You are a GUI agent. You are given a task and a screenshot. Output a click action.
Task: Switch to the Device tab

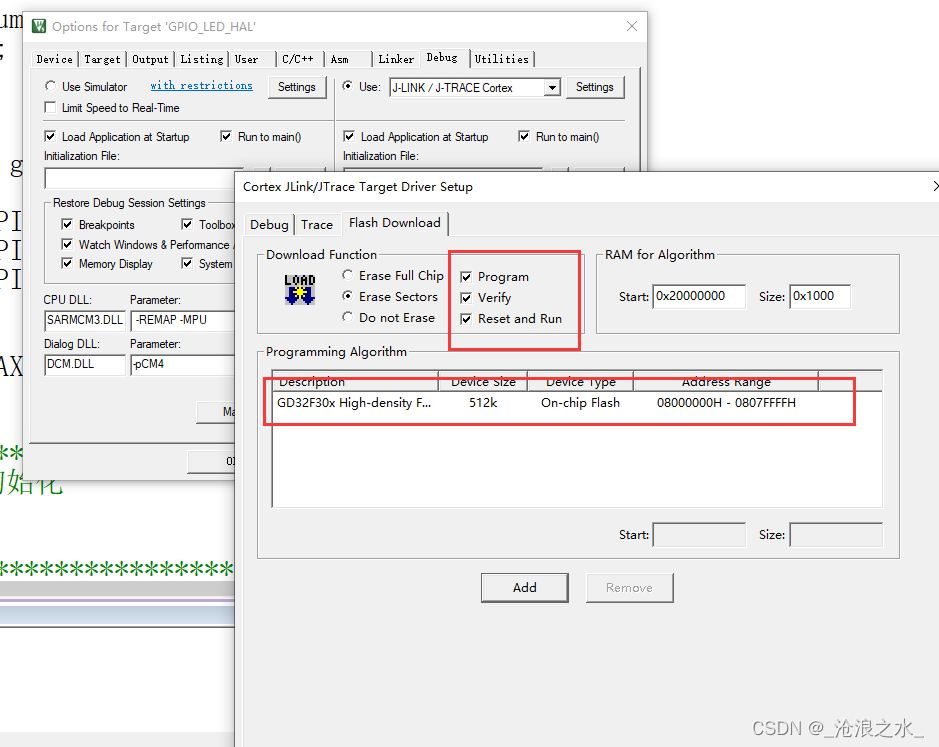(x=54, y=59)
